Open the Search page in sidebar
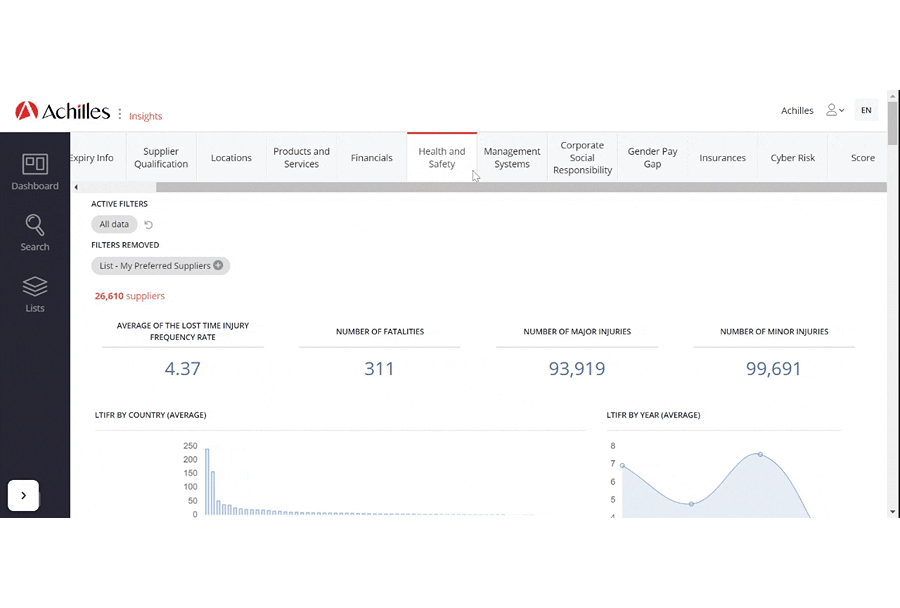The width and height of the screenshot is (900, 608). 35,232
